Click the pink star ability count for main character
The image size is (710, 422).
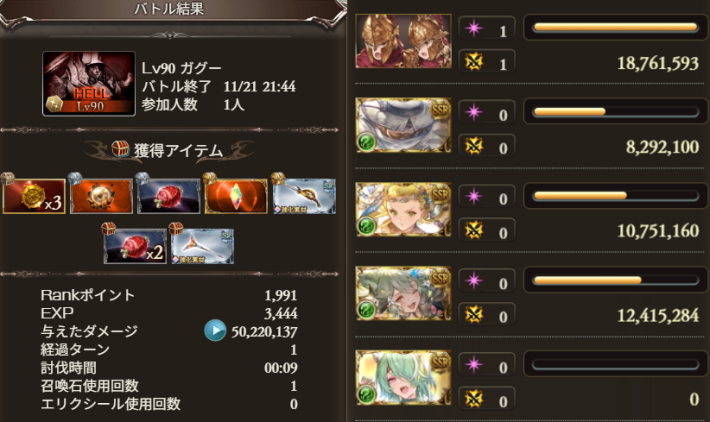coord(487,29)
